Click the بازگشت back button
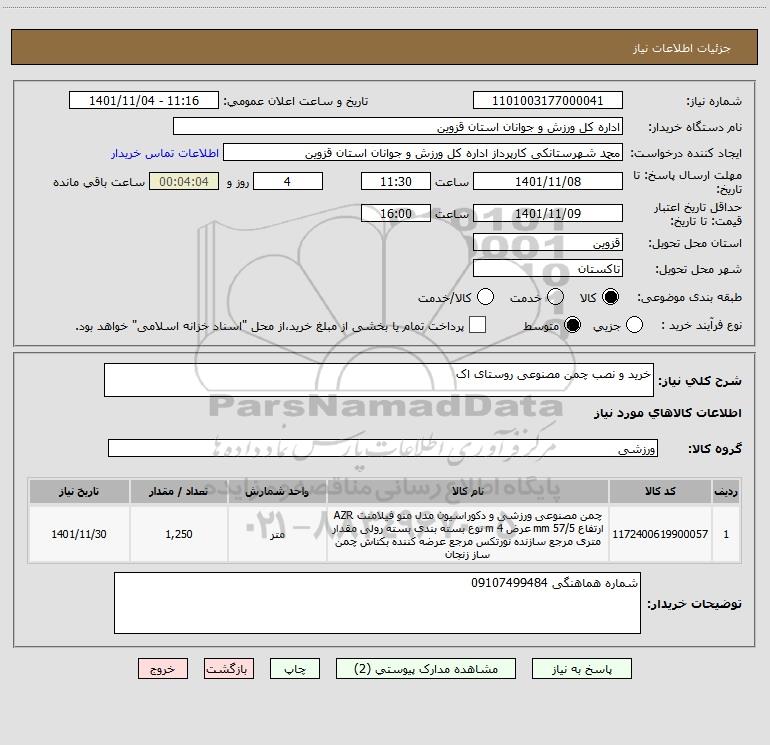This screenshot has width=770, height=745. pyautogui.click(x=229, y=669)
